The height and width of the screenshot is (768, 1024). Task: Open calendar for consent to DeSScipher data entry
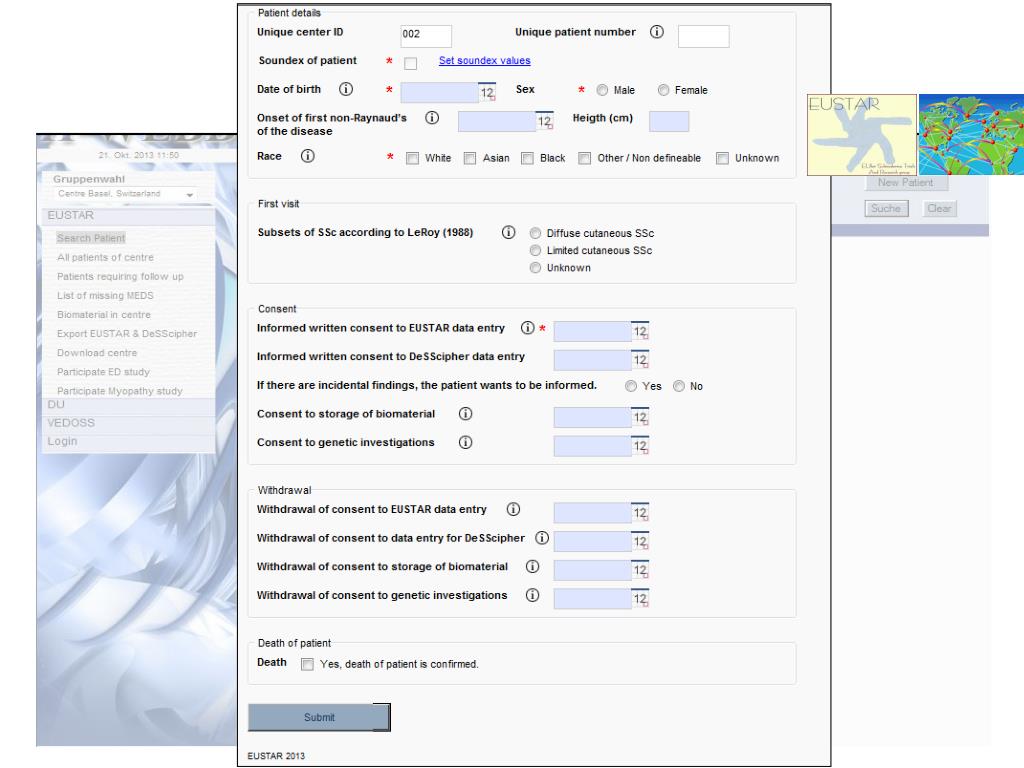coord(640,360)
